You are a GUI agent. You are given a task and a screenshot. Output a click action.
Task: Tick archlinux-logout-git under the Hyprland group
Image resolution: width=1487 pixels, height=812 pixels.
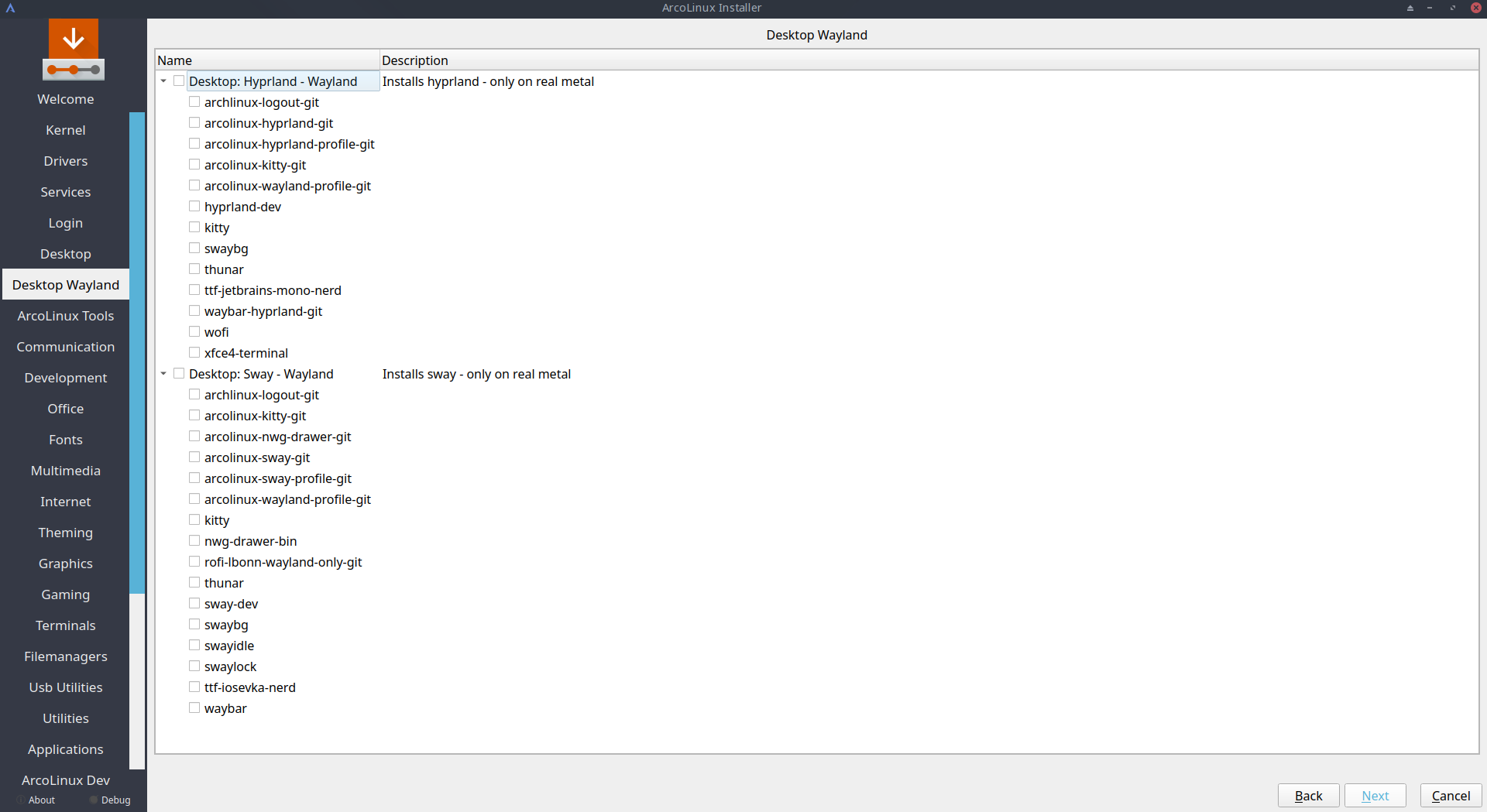pyautogui.click(x=194, y=102)
